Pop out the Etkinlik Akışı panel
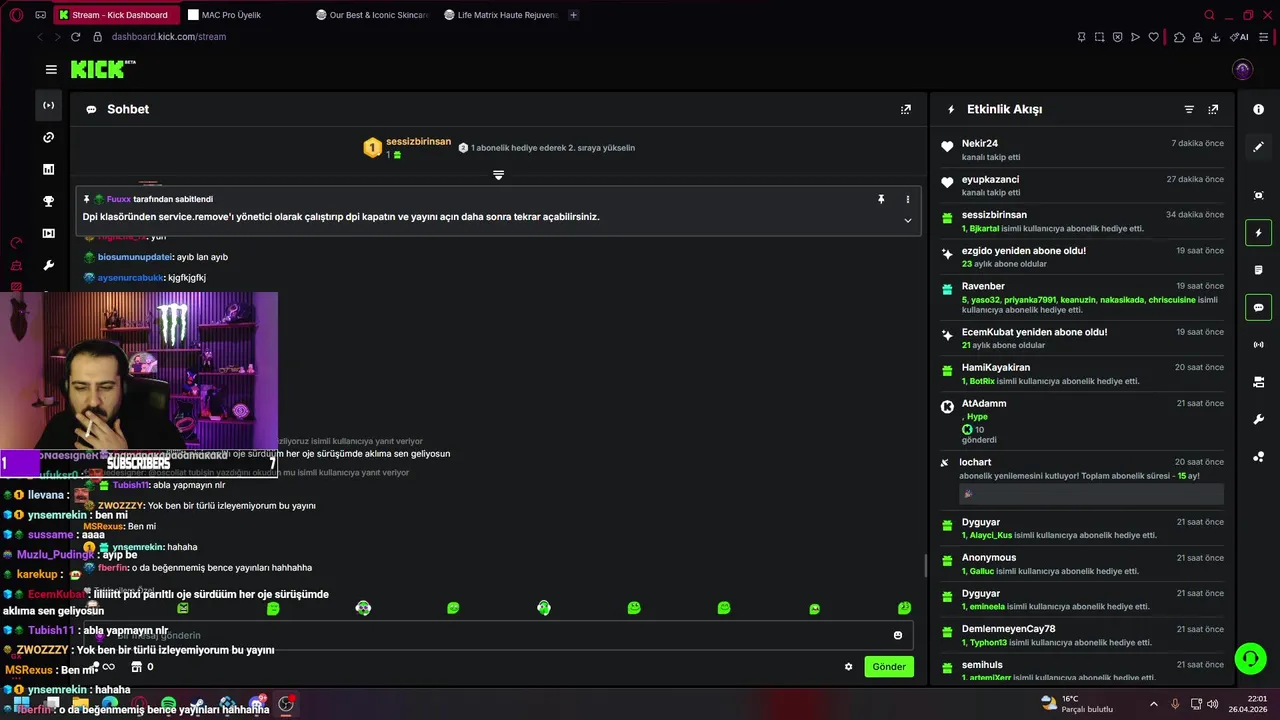The height and width of the screenshot is (720, 1280). point(1213,109)
